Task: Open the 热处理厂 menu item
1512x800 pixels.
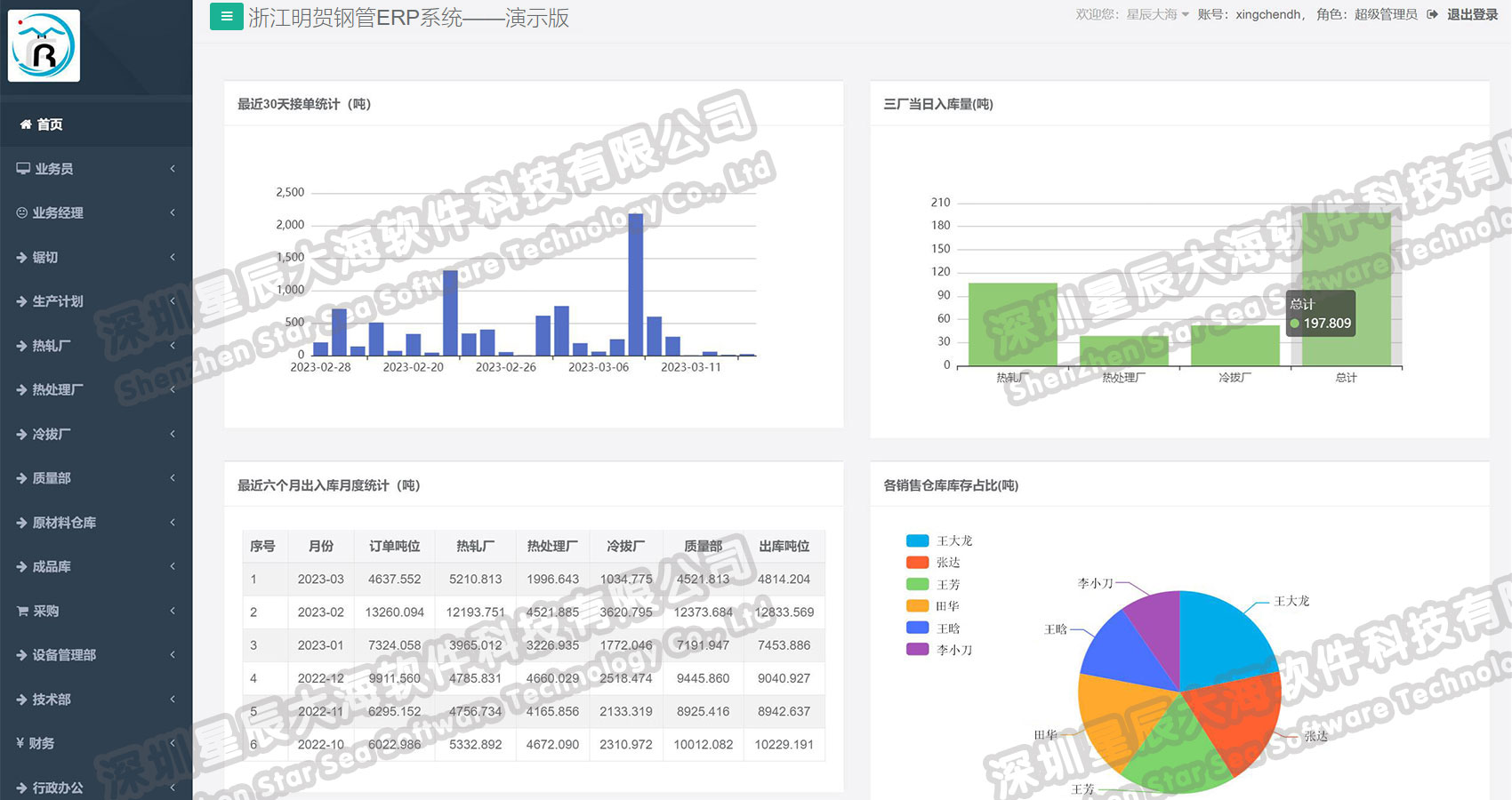Action: tap(96, 389)
